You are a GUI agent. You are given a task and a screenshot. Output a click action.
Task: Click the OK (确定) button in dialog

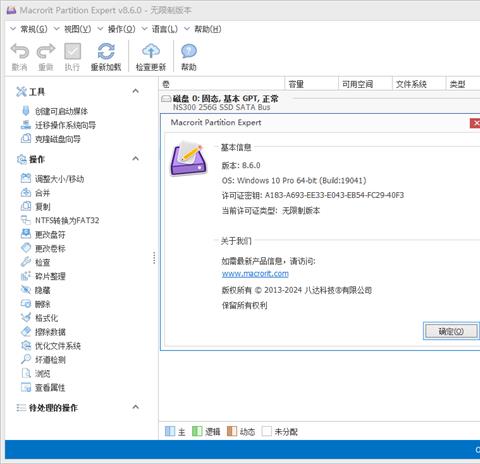(x=451, y=331)
